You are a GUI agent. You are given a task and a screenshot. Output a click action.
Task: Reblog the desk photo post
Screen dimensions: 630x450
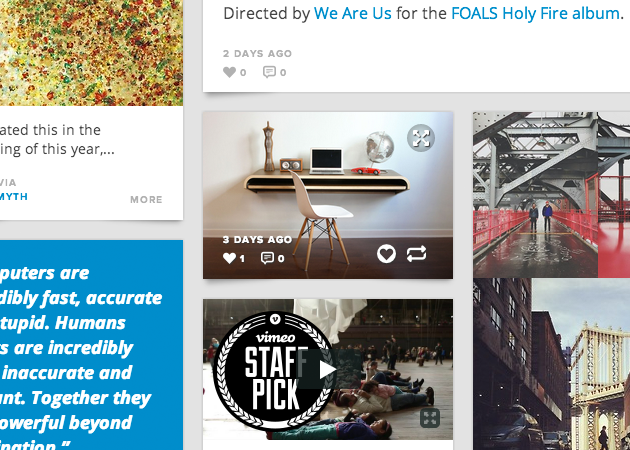click(416, 254)
